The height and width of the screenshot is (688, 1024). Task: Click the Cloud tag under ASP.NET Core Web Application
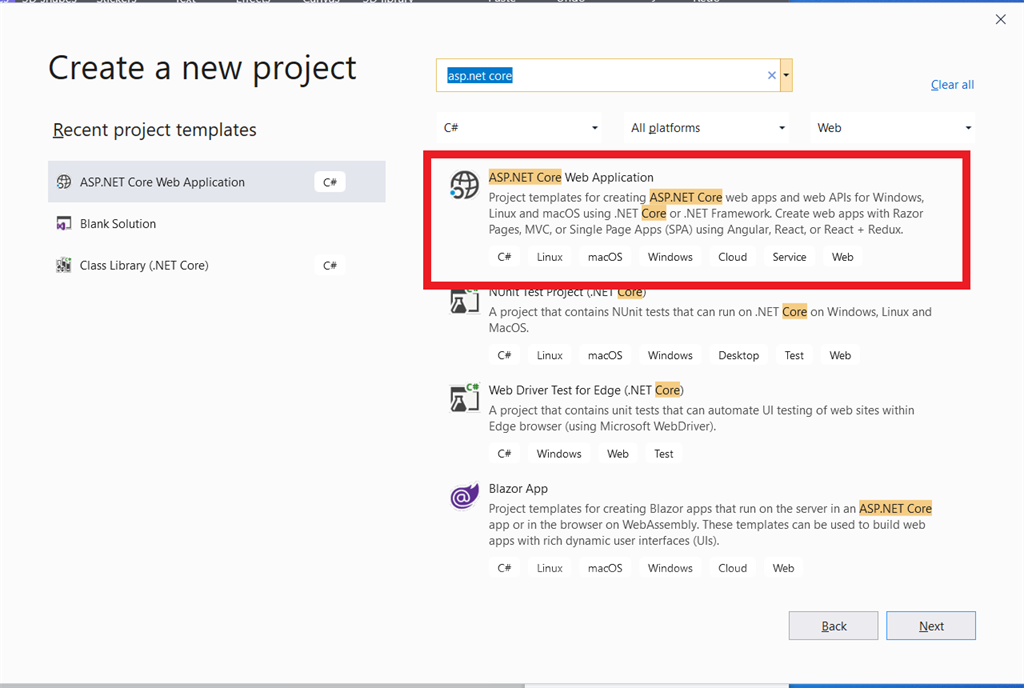[x=732, y=256]
